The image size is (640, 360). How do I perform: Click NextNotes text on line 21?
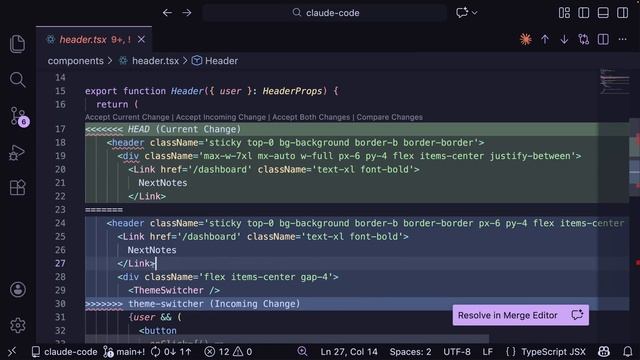162,183
